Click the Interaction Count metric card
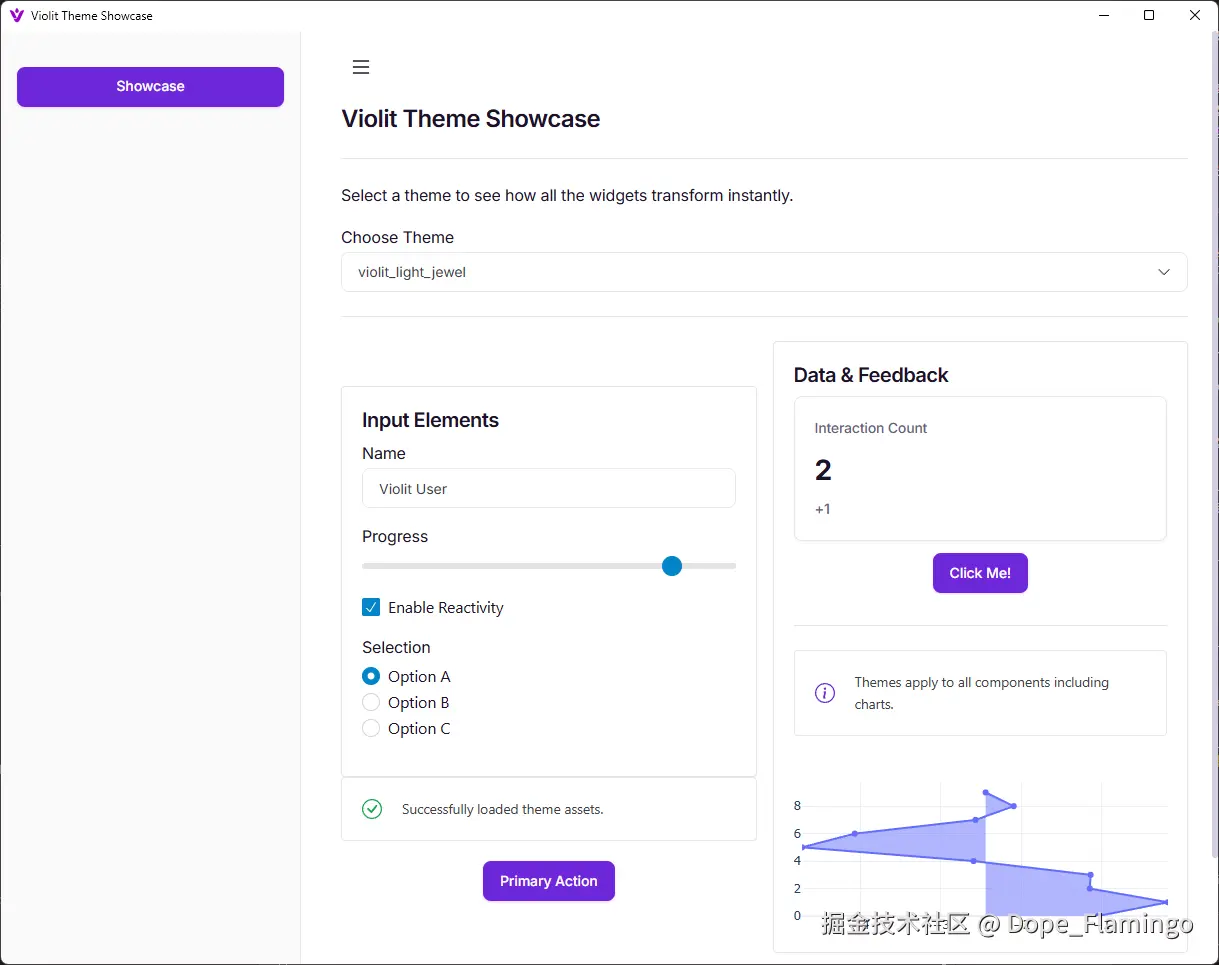This screenshot has height=965, width=1219. coord(980,469)
